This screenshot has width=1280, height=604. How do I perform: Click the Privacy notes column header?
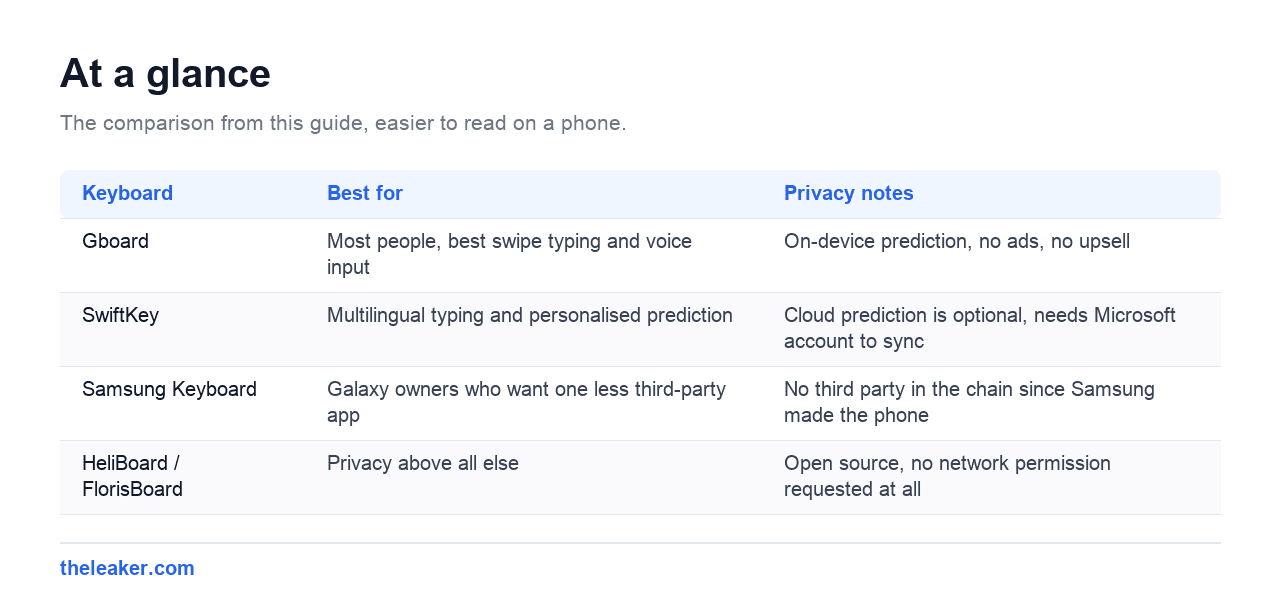point(849,193)
